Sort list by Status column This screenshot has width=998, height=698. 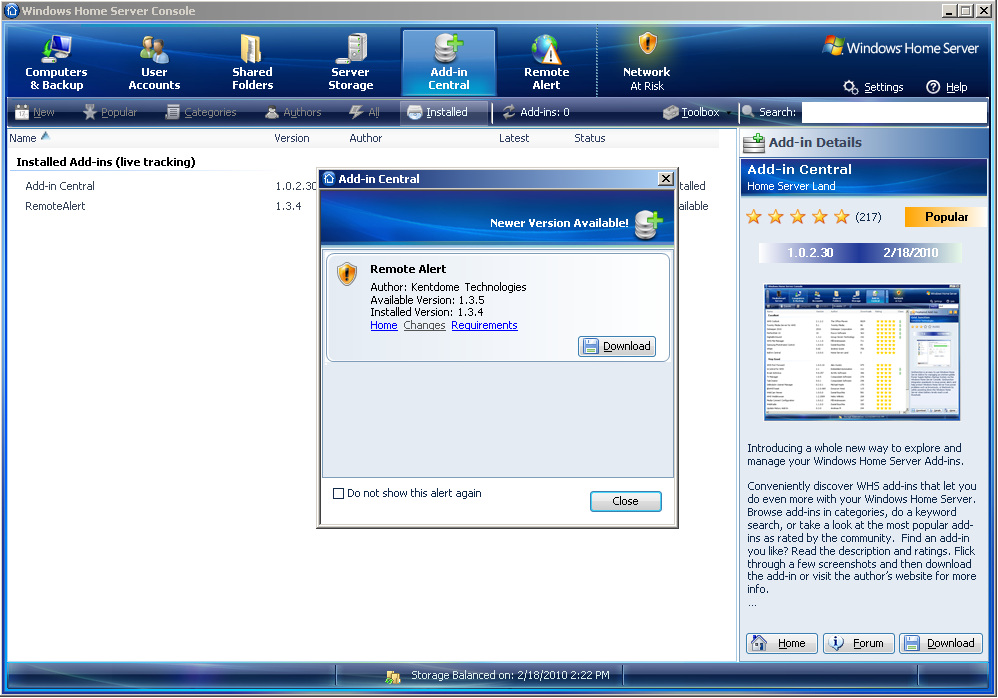tap(589, 138)
